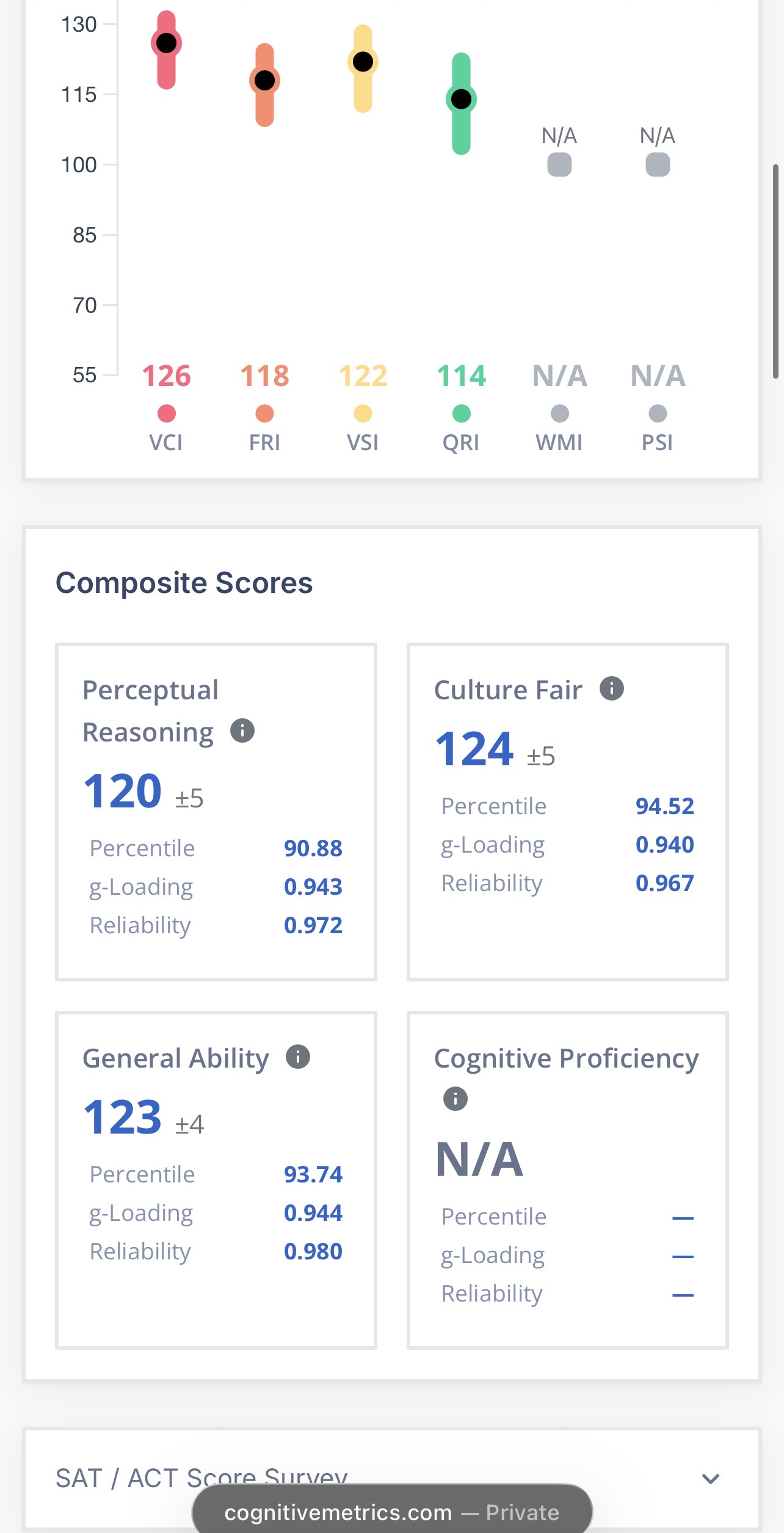Toggle the VSI yellow legend dot
784x1533 pixels.
pos(363,413)
